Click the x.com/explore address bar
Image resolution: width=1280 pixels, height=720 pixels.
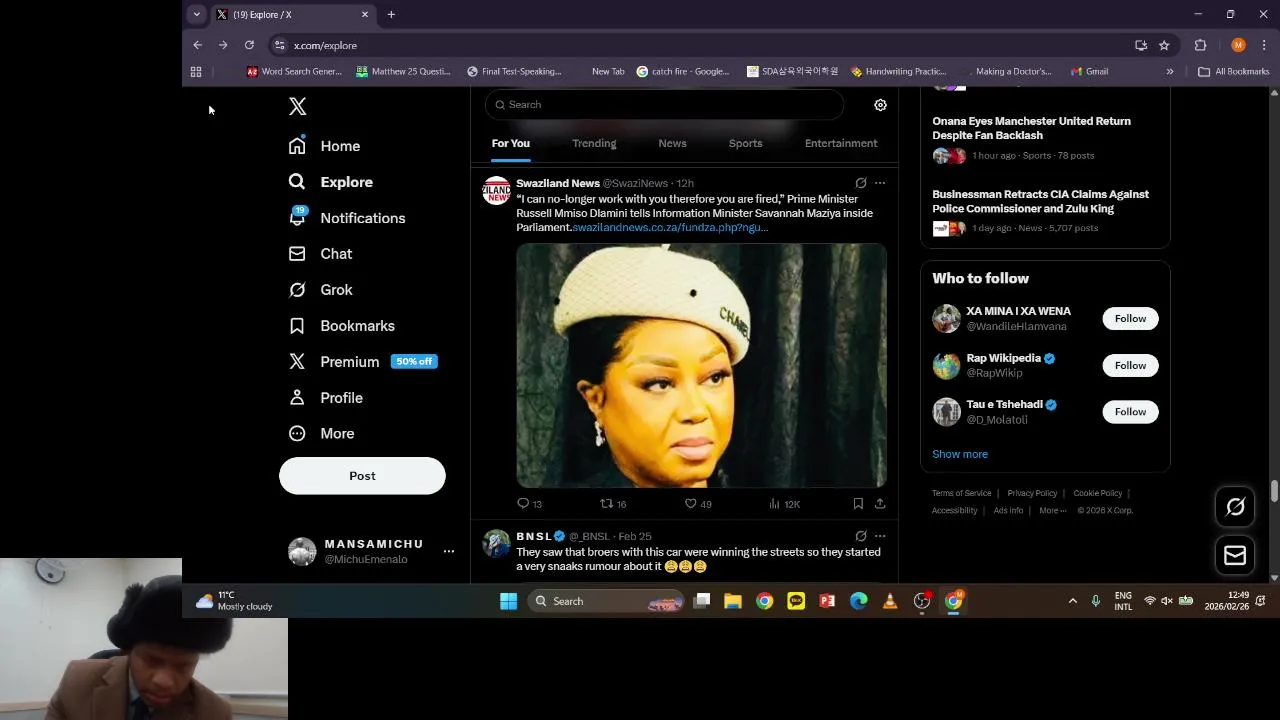click(x=700, y=45)
